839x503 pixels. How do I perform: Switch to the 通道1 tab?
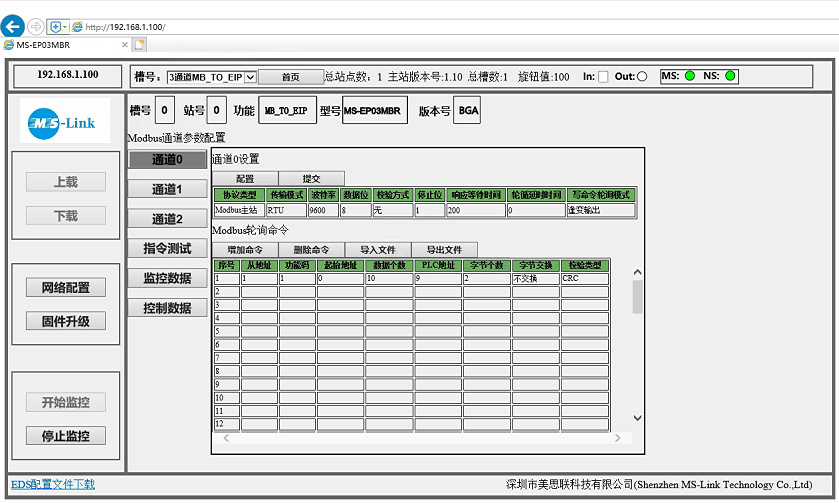(167, 189)
